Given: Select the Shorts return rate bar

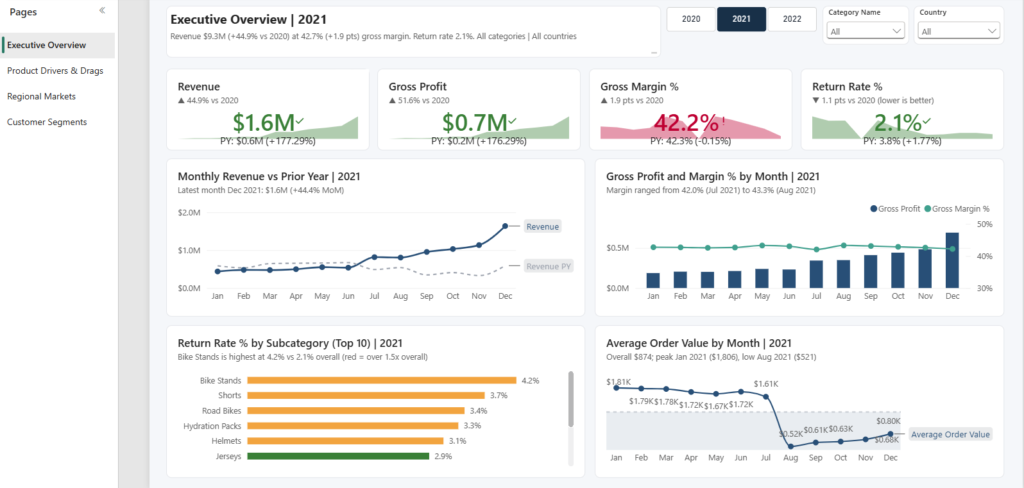Looking at the screenshot, I should (x=366, y=395).
